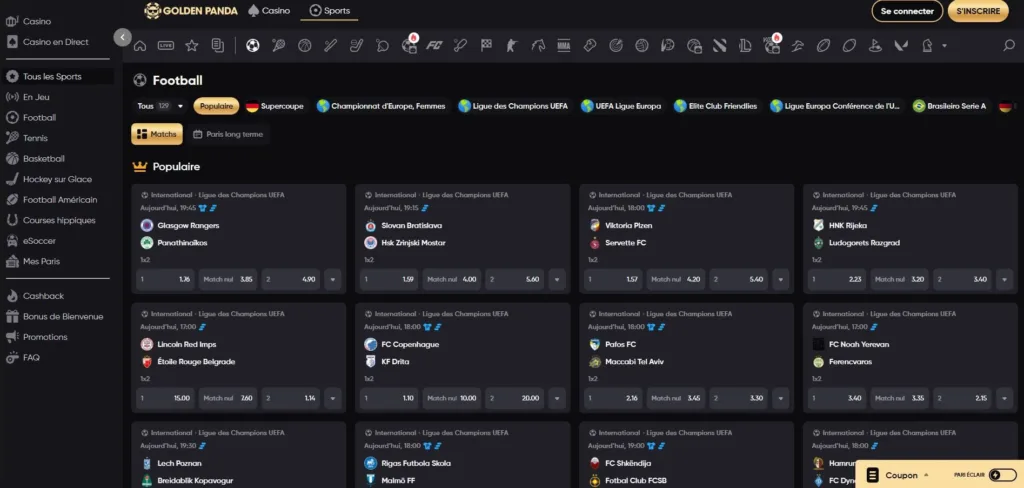Select the tennis racket icon
Screen dimensions: 1024x488
click(x=279, y=46)
